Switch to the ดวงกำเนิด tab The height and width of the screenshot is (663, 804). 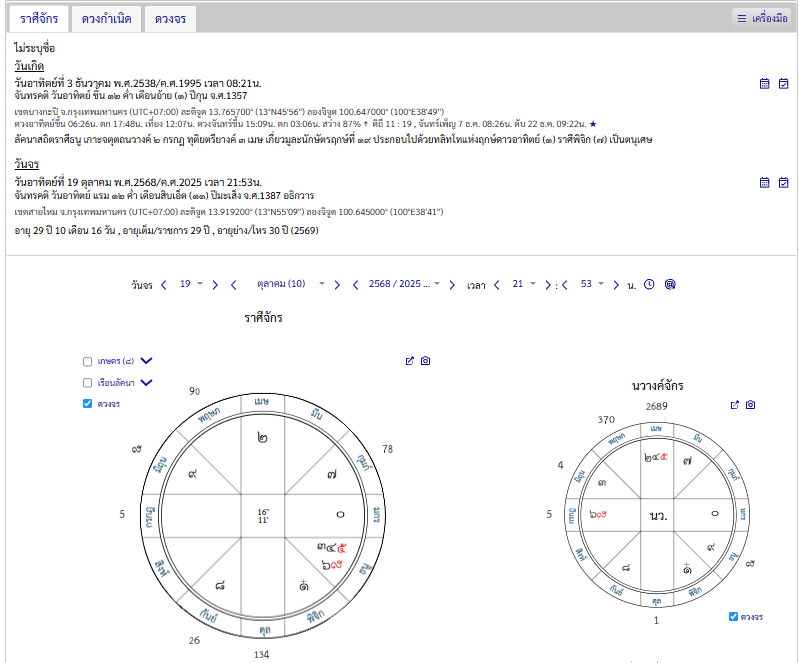107,19
